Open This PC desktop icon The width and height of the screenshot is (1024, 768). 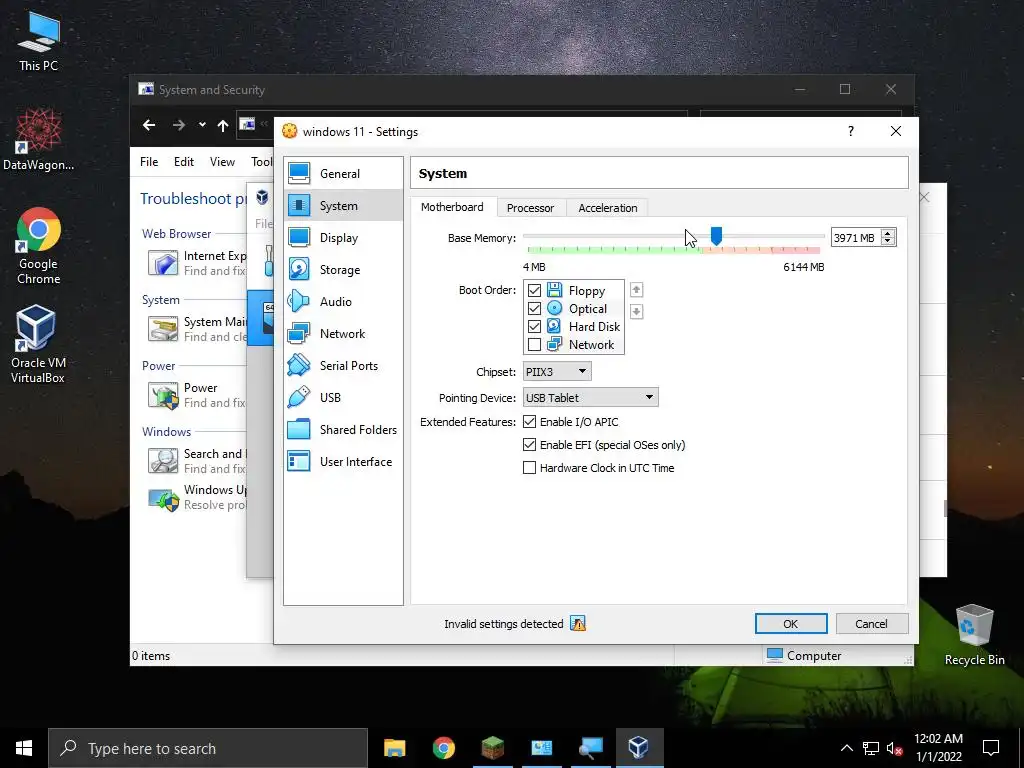[38, 42]
